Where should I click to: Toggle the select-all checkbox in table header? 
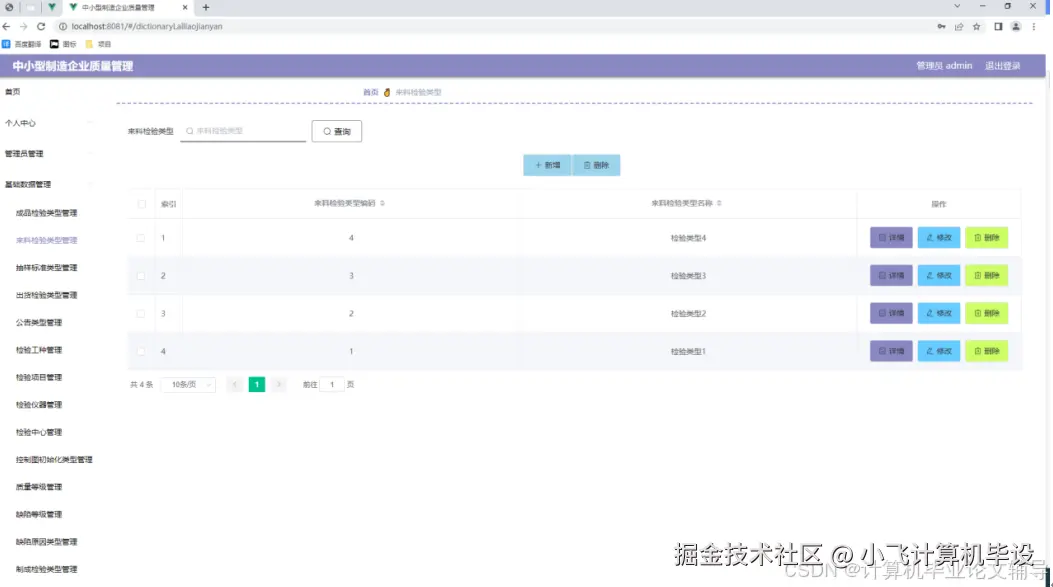click(x=141, y=204)
